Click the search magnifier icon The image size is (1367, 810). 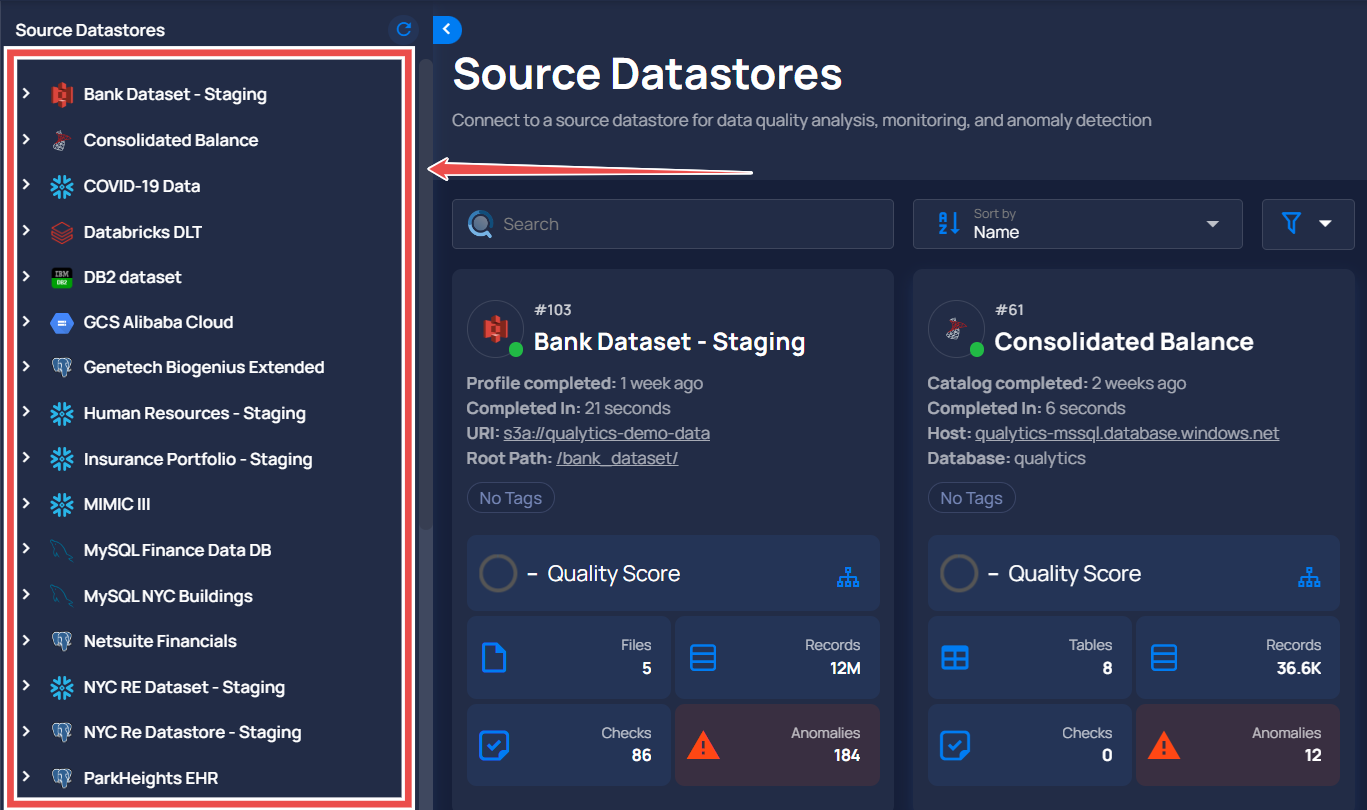[480, 225]
